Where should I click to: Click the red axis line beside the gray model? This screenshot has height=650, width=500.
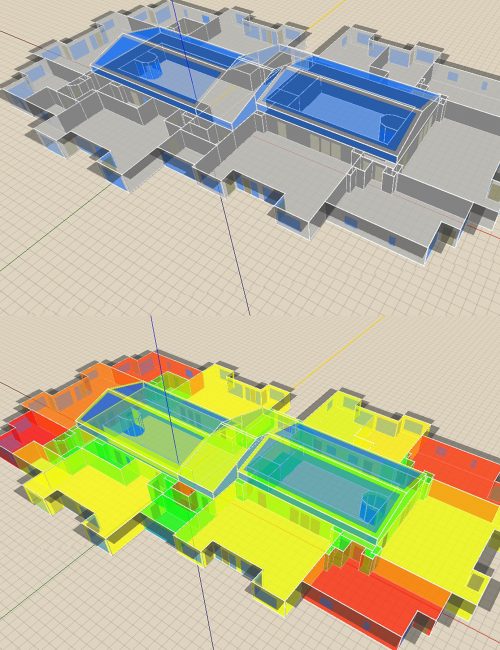[x=483, y=231]
